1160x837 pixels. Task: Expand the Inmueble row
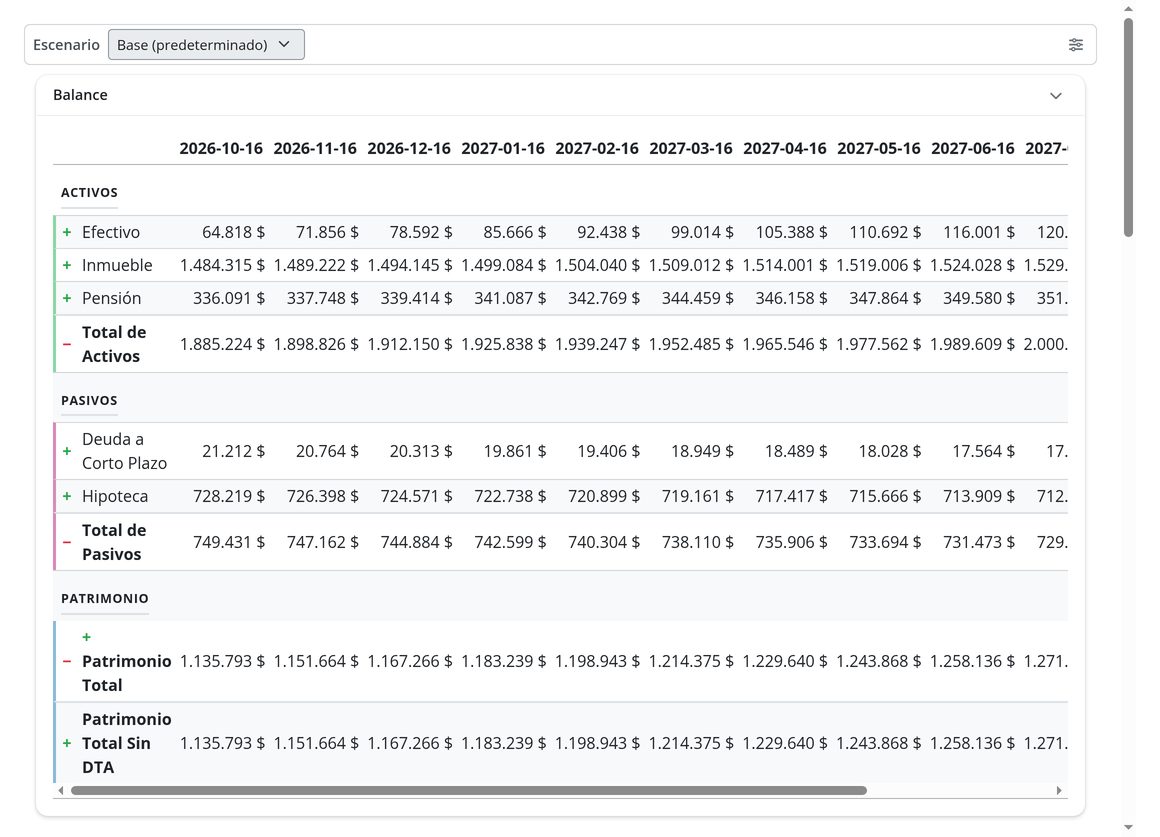click(67, 265)
